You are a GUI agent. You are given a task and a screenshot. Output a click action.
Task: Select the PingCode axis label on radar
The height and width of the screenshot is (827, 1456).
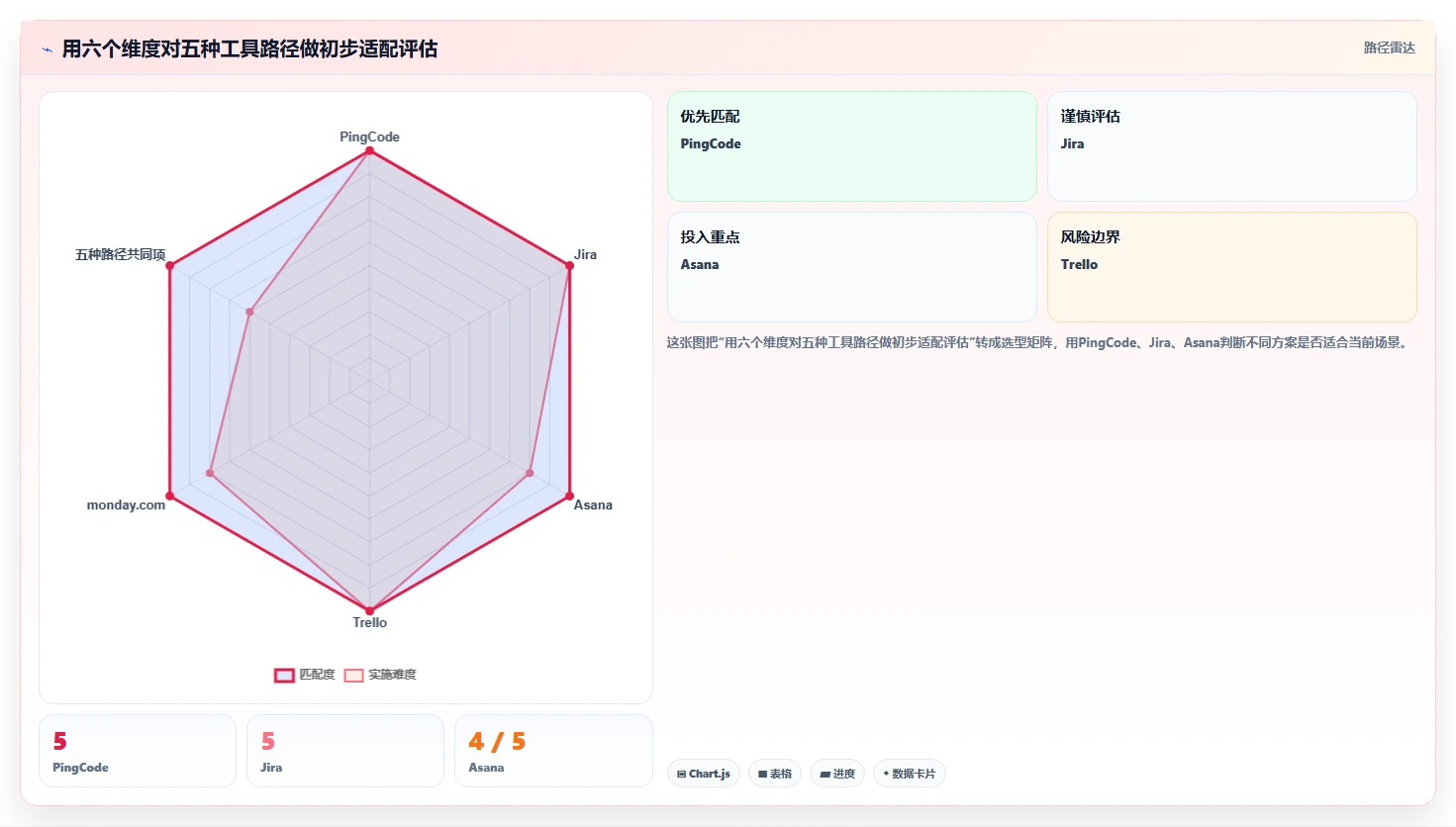[369, 137]
